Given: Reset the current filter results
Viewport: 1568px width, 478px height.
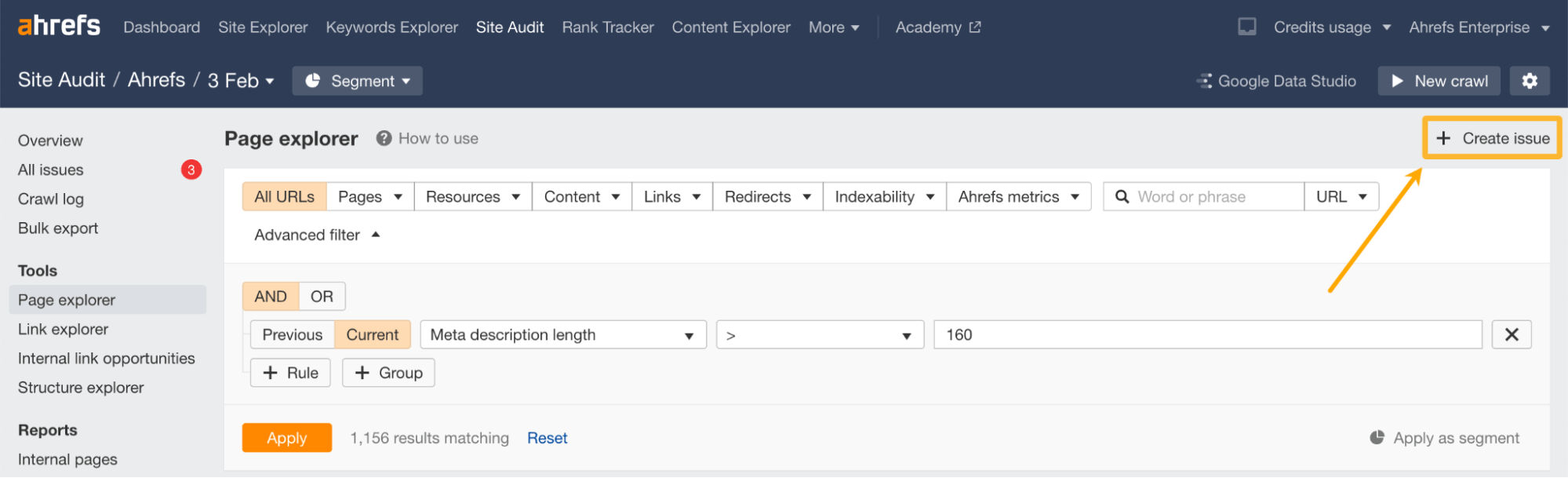Looking at the screenshot, I should [547, 438].
